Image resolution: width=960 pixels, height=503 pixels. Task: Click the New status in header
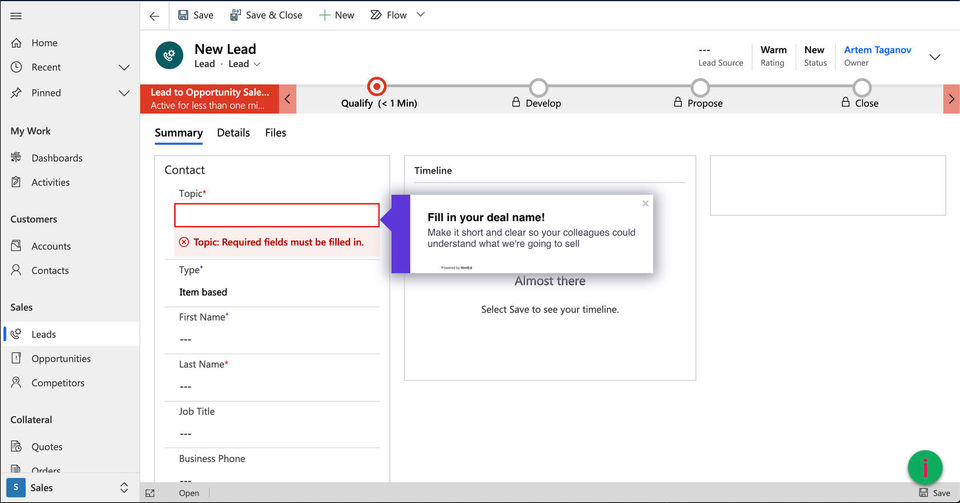(814, 50)
